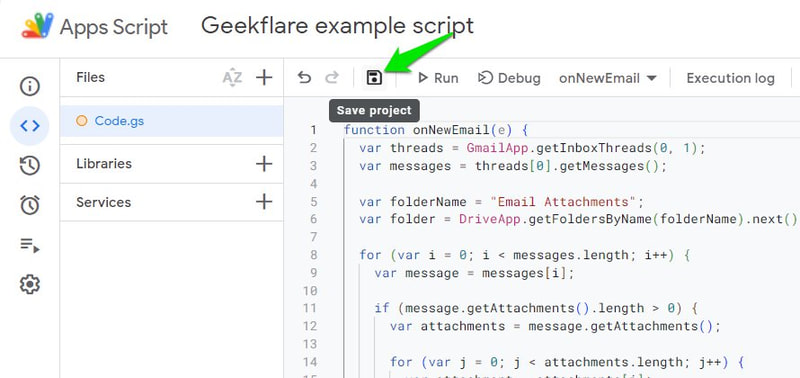
Task: Click line number 1 in gutter
Action: (x=313, y=130)
